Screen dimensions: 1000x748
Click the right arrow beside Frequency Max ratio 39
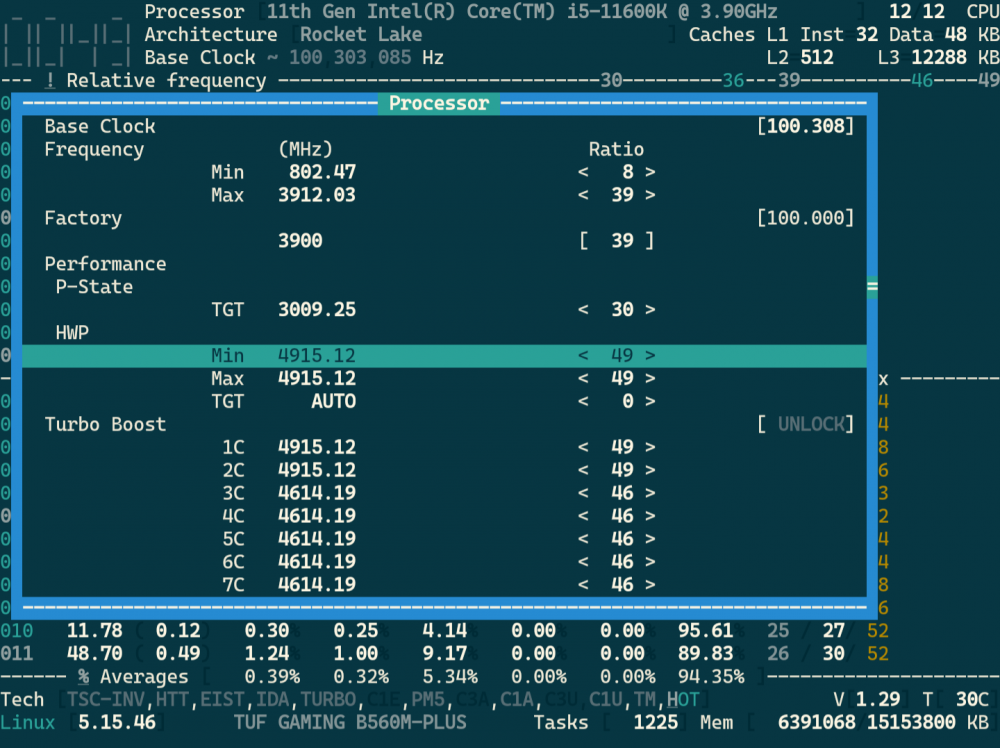coord(650,195)
